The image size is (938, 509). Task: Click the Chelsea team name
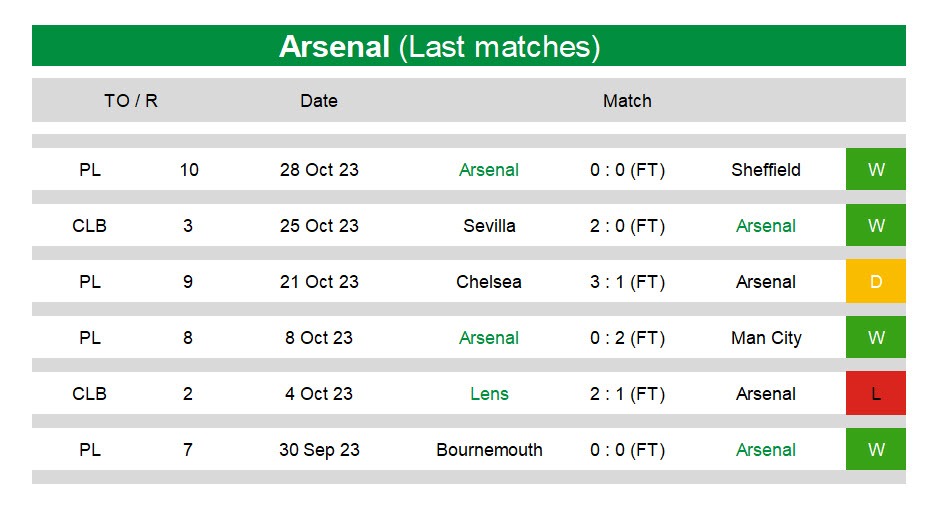[489, 282]
